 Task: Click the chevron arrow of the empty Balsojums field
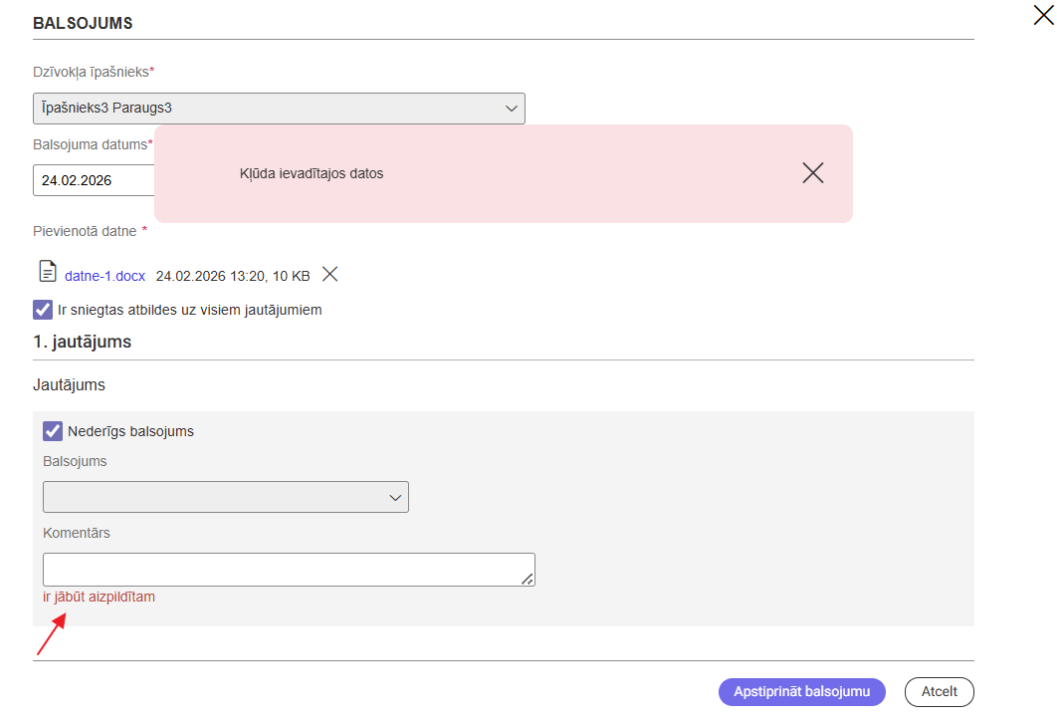pyautogui.click(x=395, y=497)
